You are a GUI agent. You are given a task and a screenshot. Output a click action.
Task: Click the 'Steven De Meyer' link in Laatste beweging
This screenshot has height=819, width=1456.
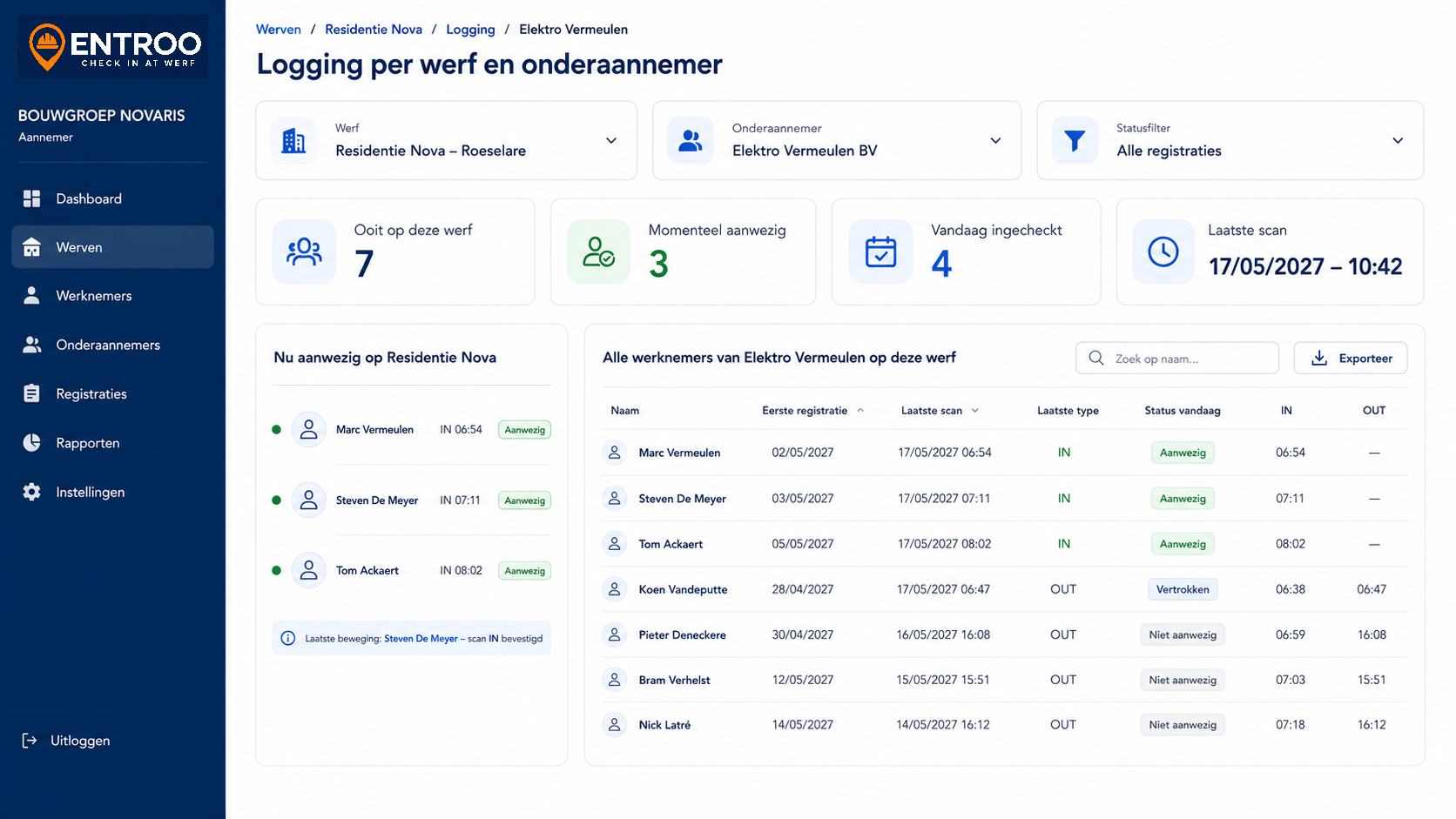pyautogui.click(x=421, y=638)
